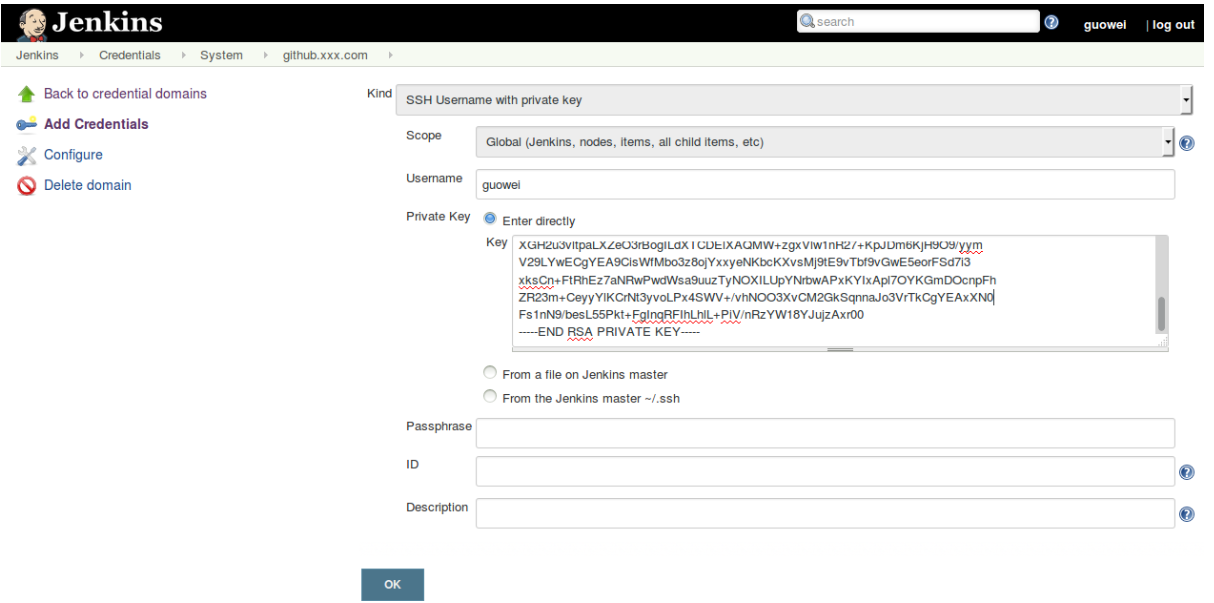1214x603 pixels.
Task: Open help icon beside Description field
Action: [x=1187, y=514]
